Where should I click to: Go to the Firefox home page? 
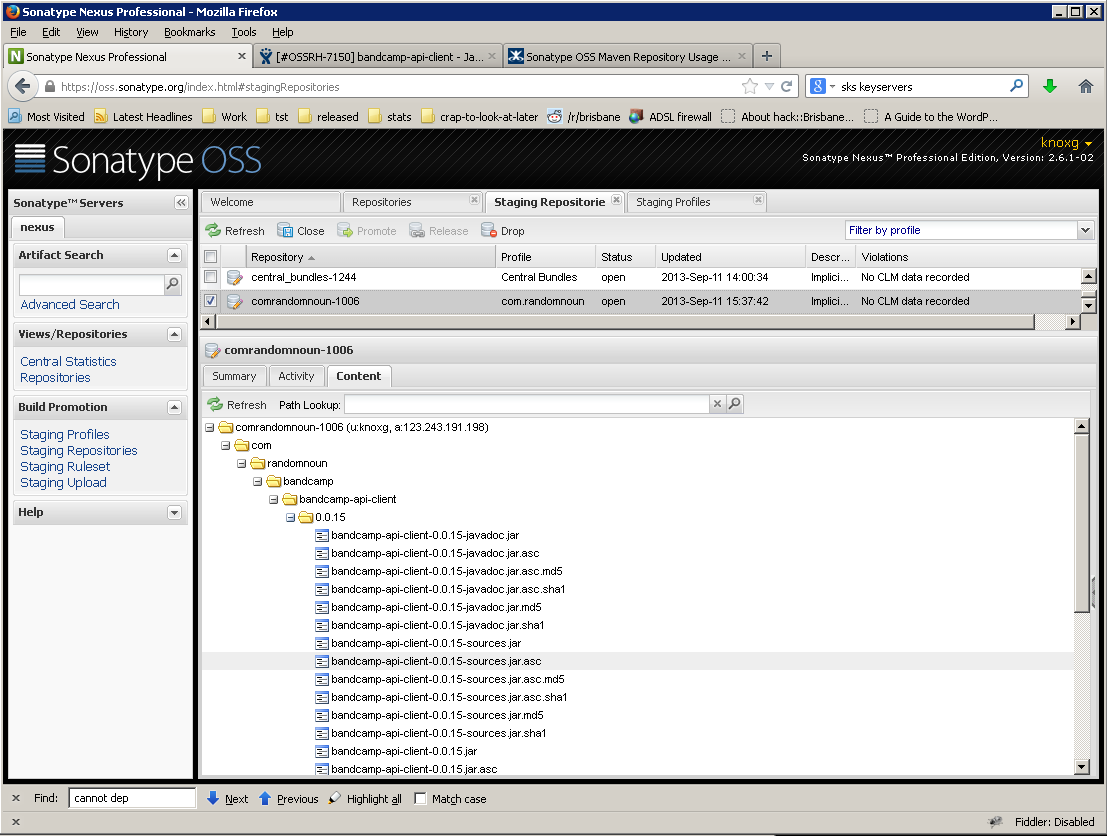[1086, 86]
